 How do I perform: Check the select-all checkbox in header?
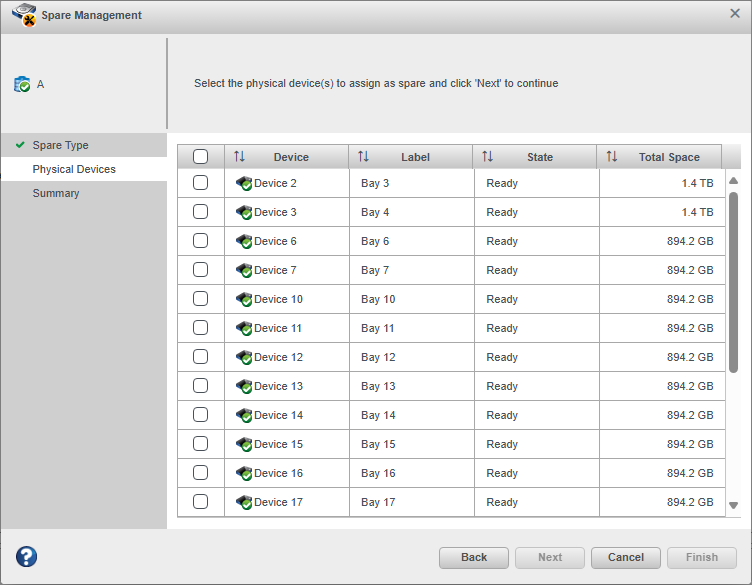(201, 157)
